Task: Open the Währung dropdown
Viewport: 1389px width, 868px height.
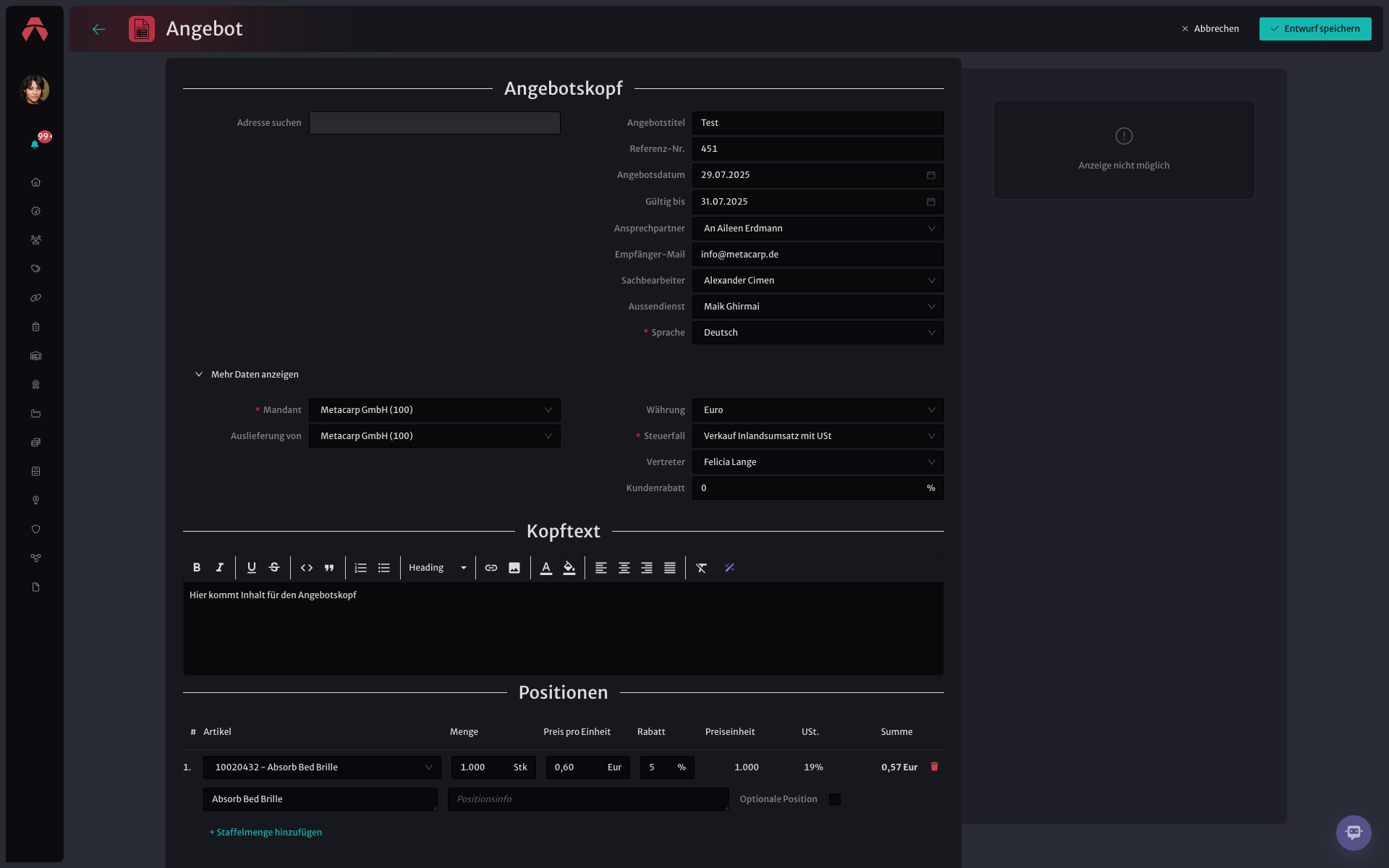Action: click(817, 410)
